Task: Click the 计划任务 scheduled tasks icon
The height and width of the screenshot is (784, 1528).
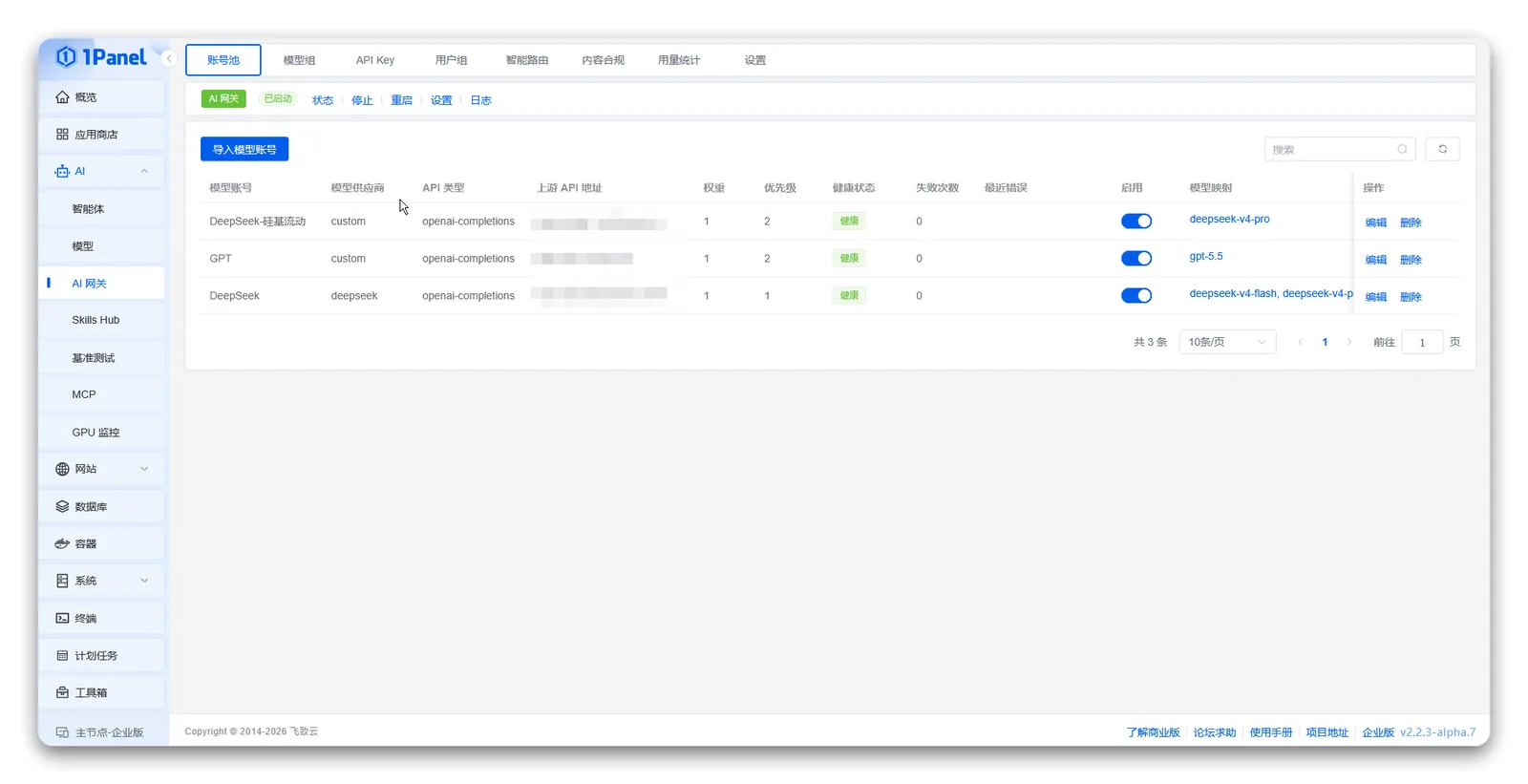Action: (62, 656)
